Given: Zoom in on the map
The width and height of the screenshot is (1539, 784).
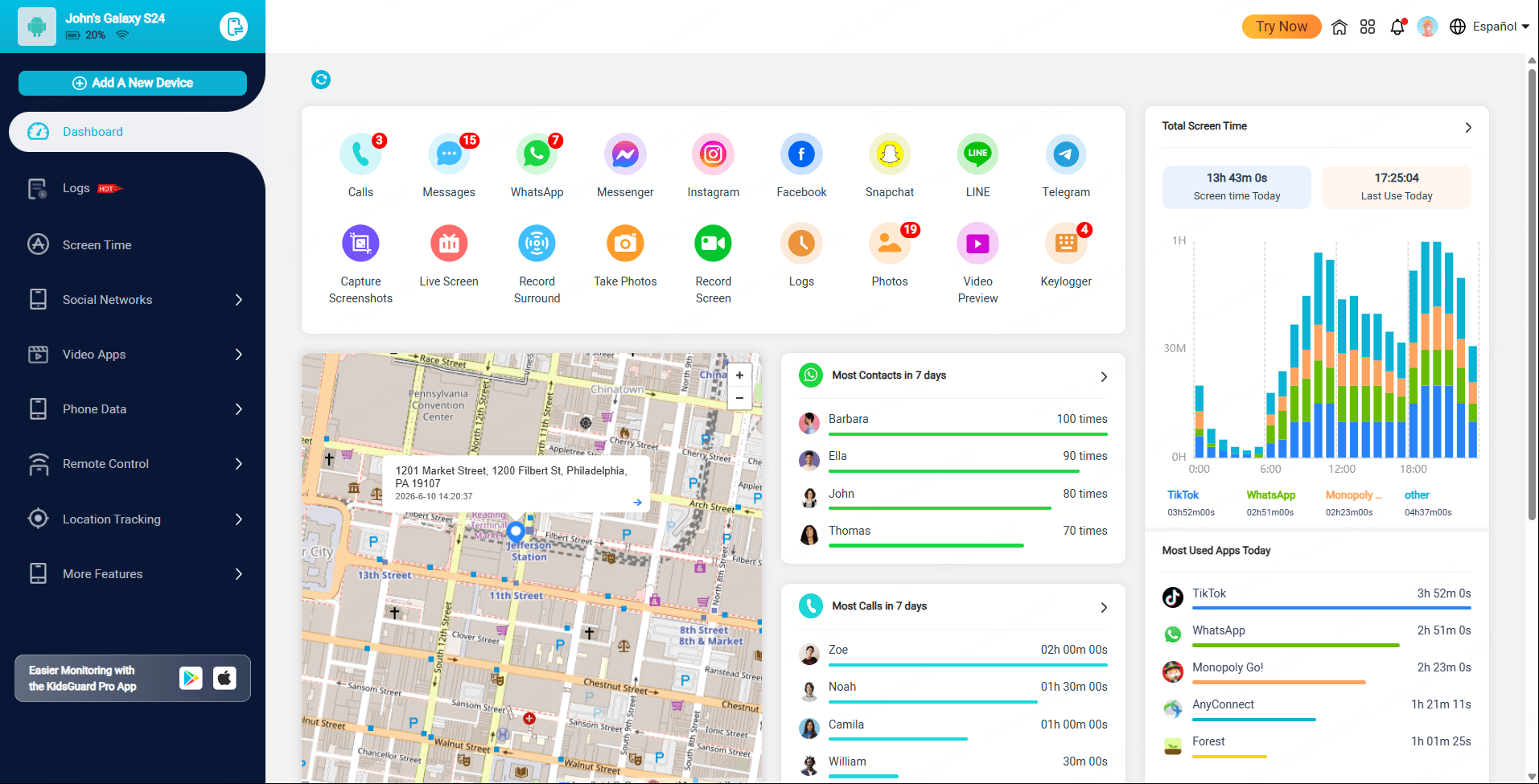Looking at the screenshot, I should (x=739, y=376).
